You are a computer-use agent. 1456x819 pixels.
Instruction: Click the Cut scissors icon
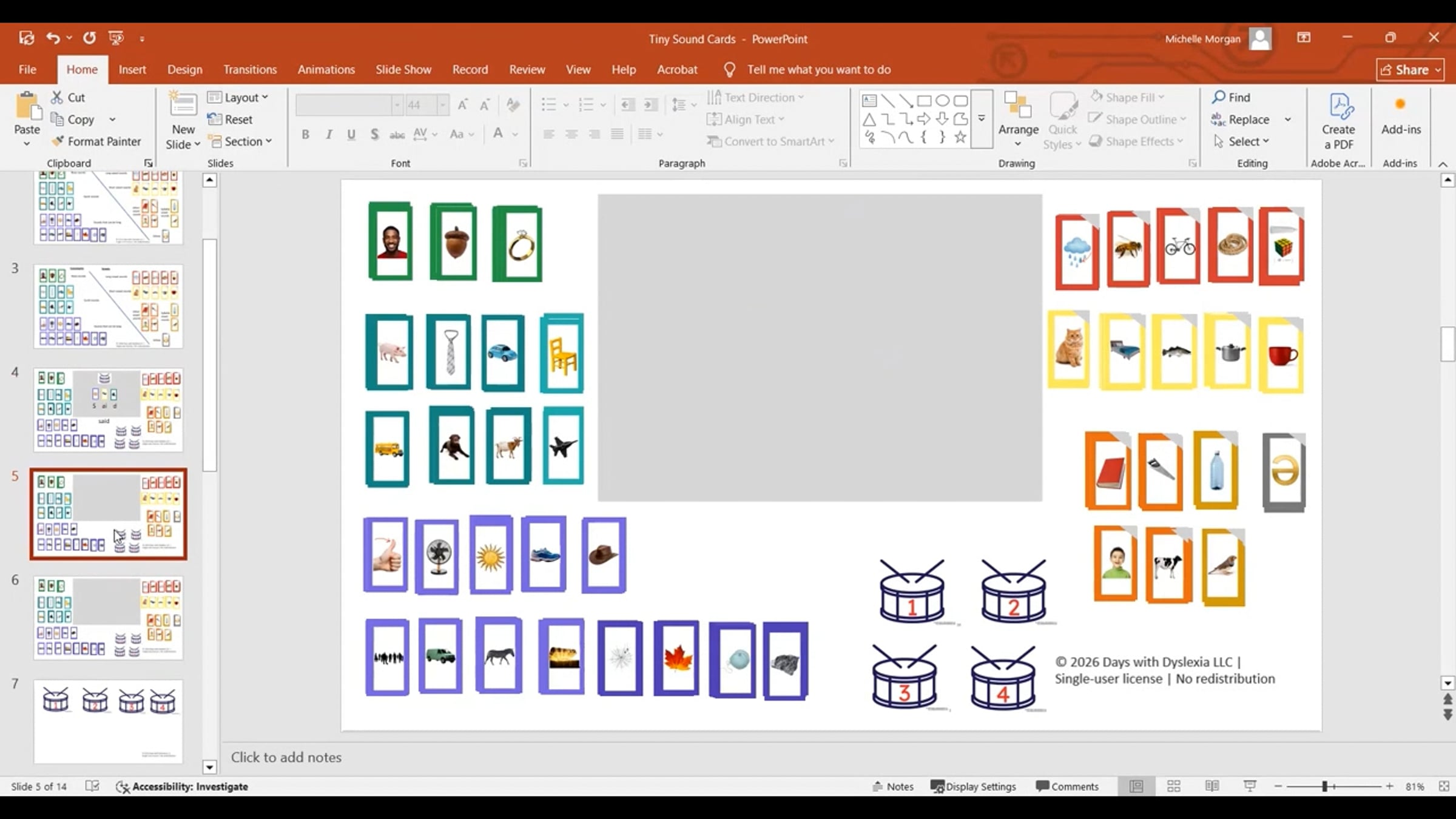coord(57,97)
